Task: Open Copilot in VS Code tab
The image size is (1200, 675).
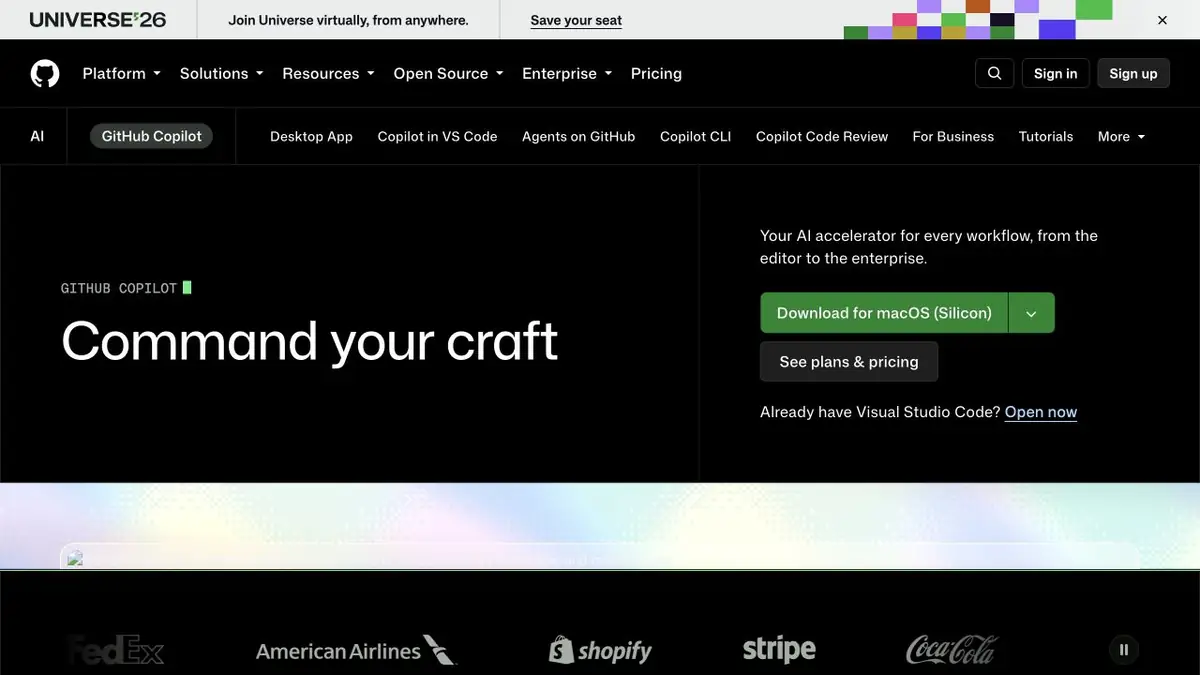Action: pyautogui.click(x=437, y=136)
